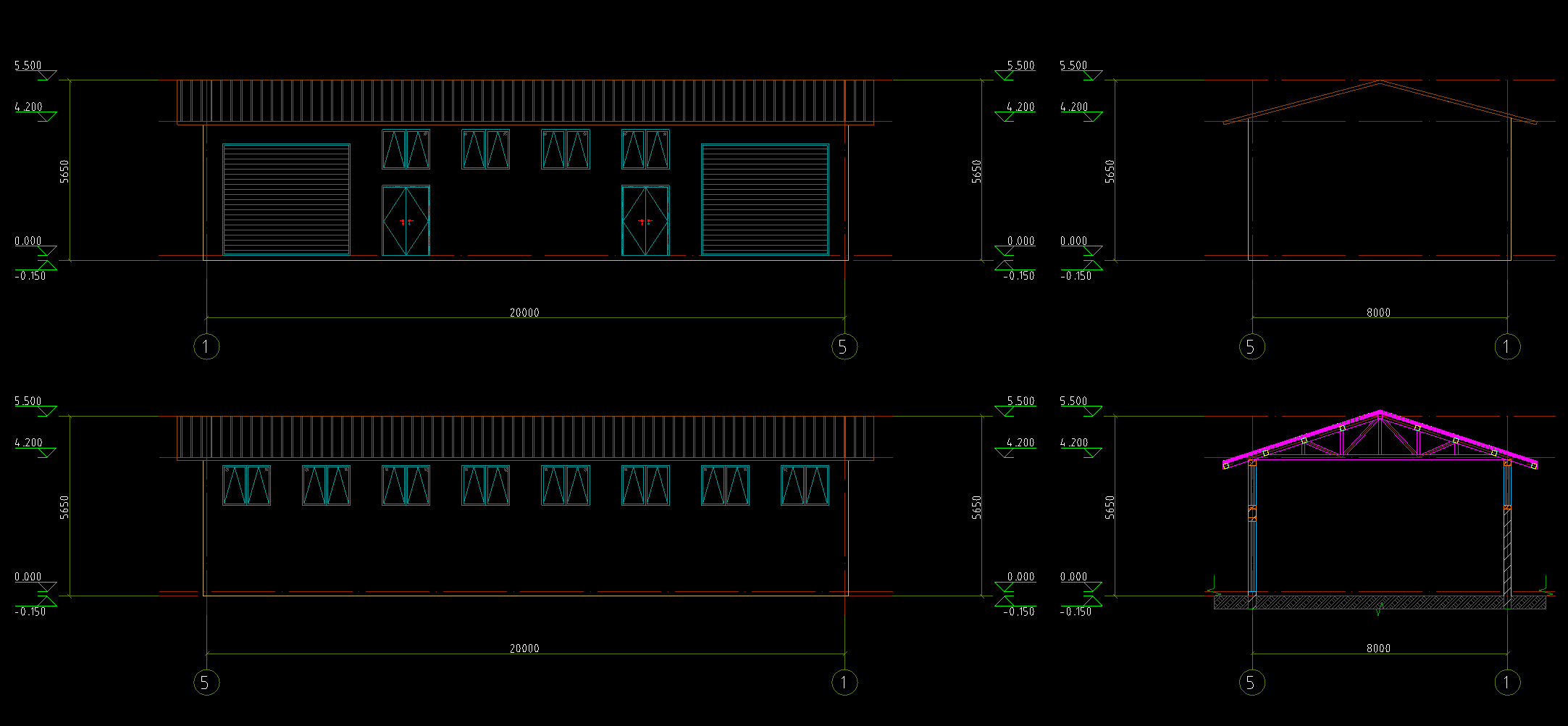Screen dimensions: 1568x726
Task: Click the leftmost 5650 dimension in the top row
Action: (64, 171)
